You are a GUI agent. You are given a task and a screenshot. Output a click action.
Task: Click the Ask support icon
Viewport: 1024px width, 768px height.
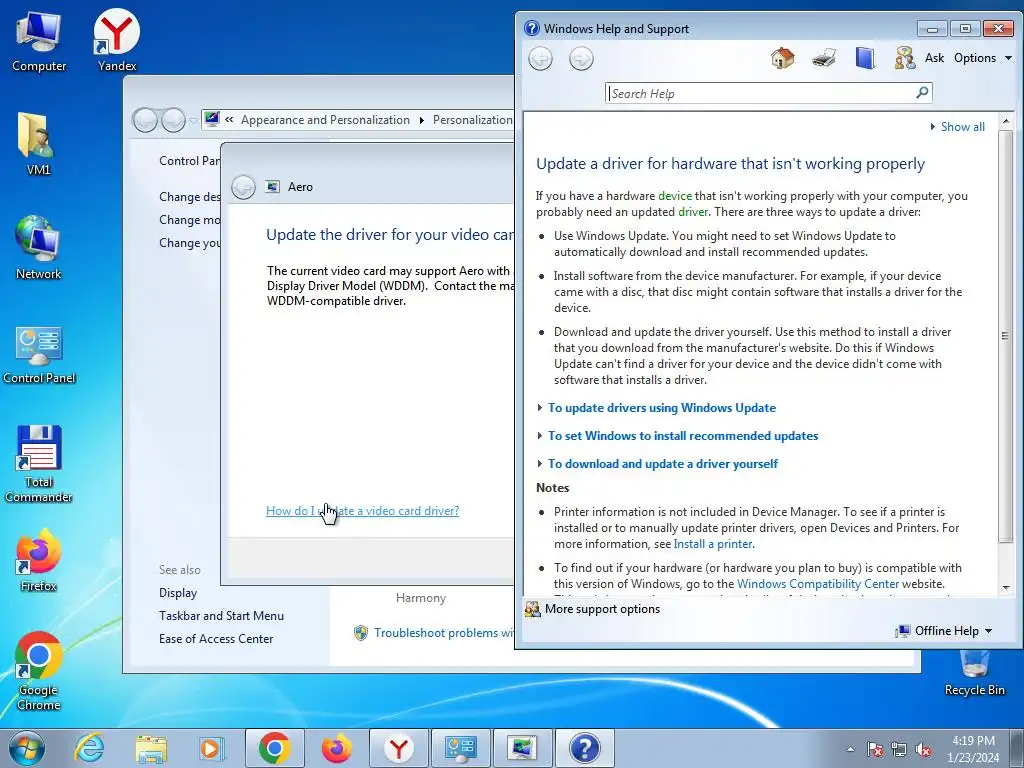pos(904,58)
